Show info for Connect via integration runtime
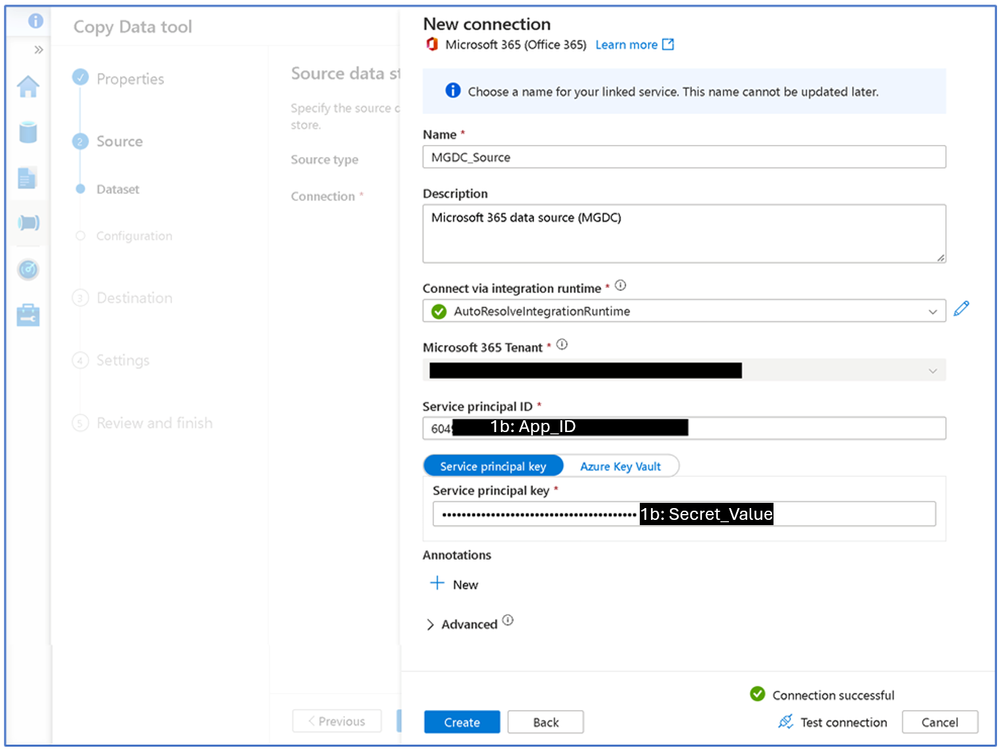Viewport: 999px width, 750px height. 621,285
